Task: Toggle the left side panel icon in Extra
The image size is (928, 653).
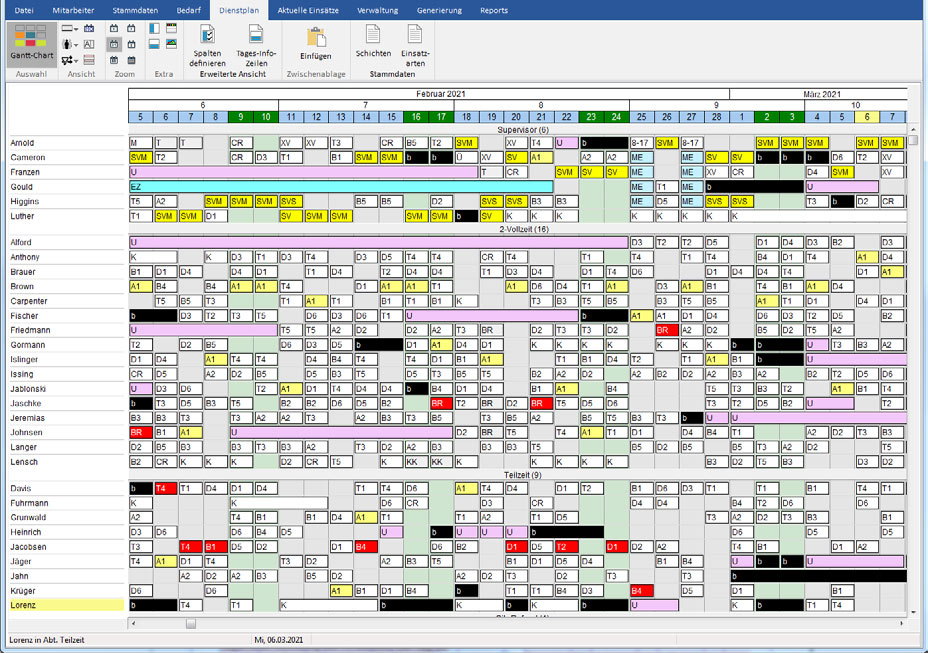Action: (x=154, y=28)
